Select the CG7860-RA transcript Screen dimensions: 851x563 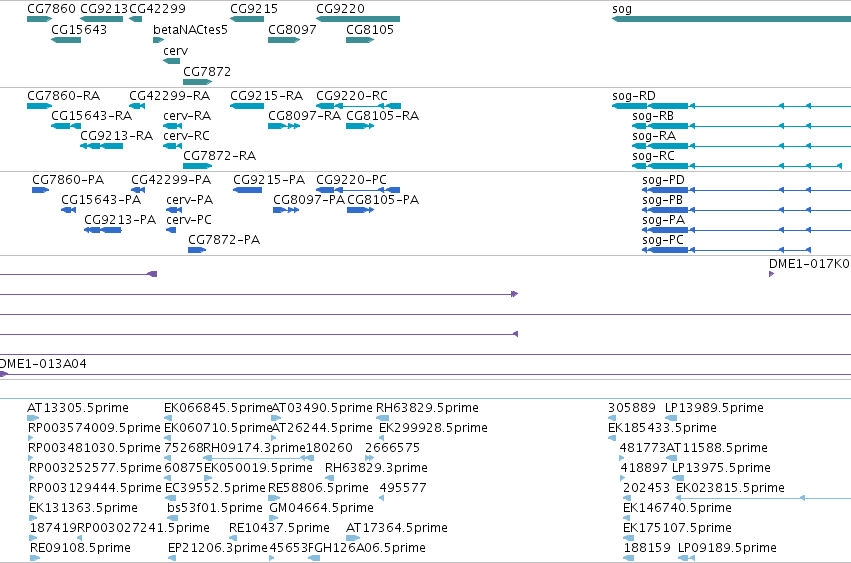coord(63,96)
